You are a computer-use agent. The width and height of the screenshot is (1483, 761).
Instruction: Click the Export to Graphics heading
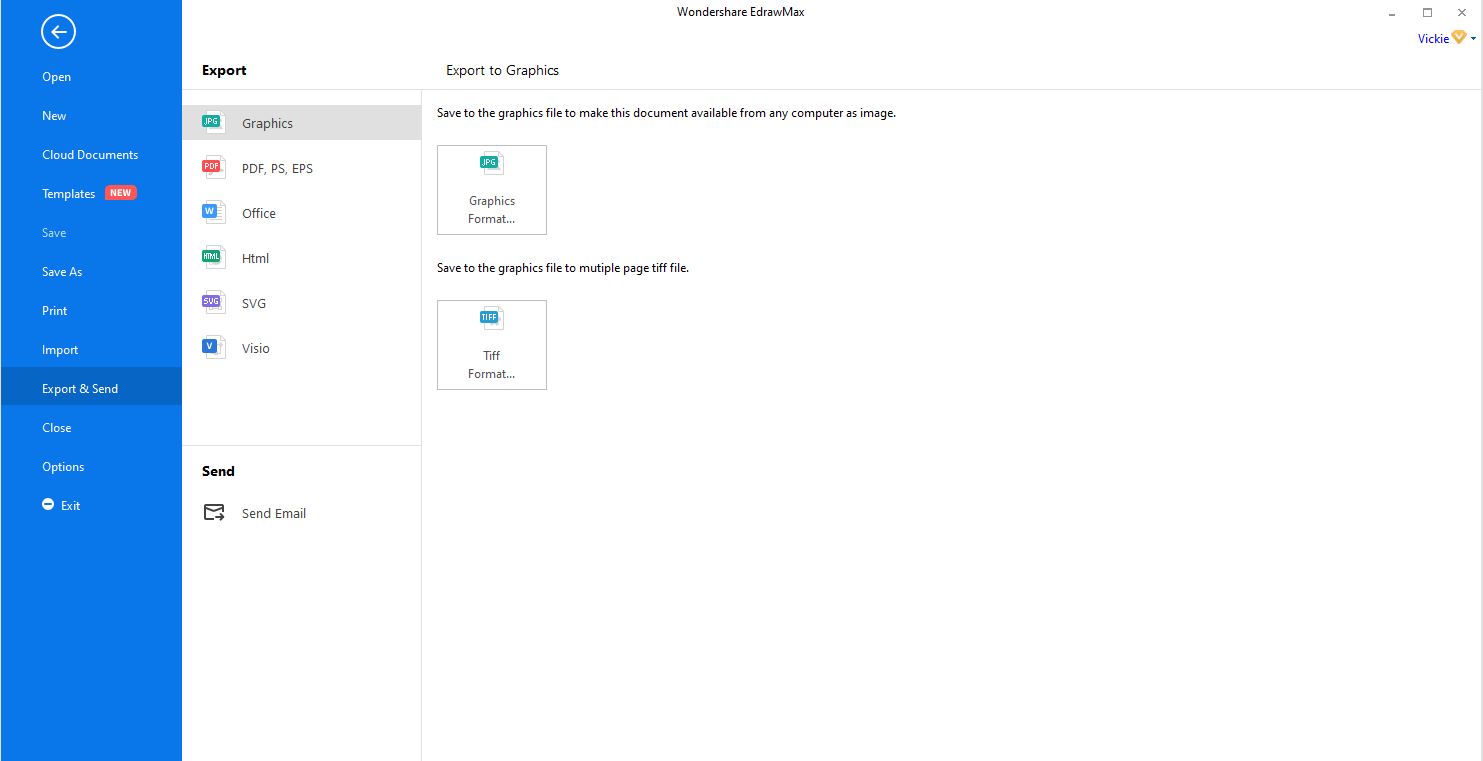(502, 71)
